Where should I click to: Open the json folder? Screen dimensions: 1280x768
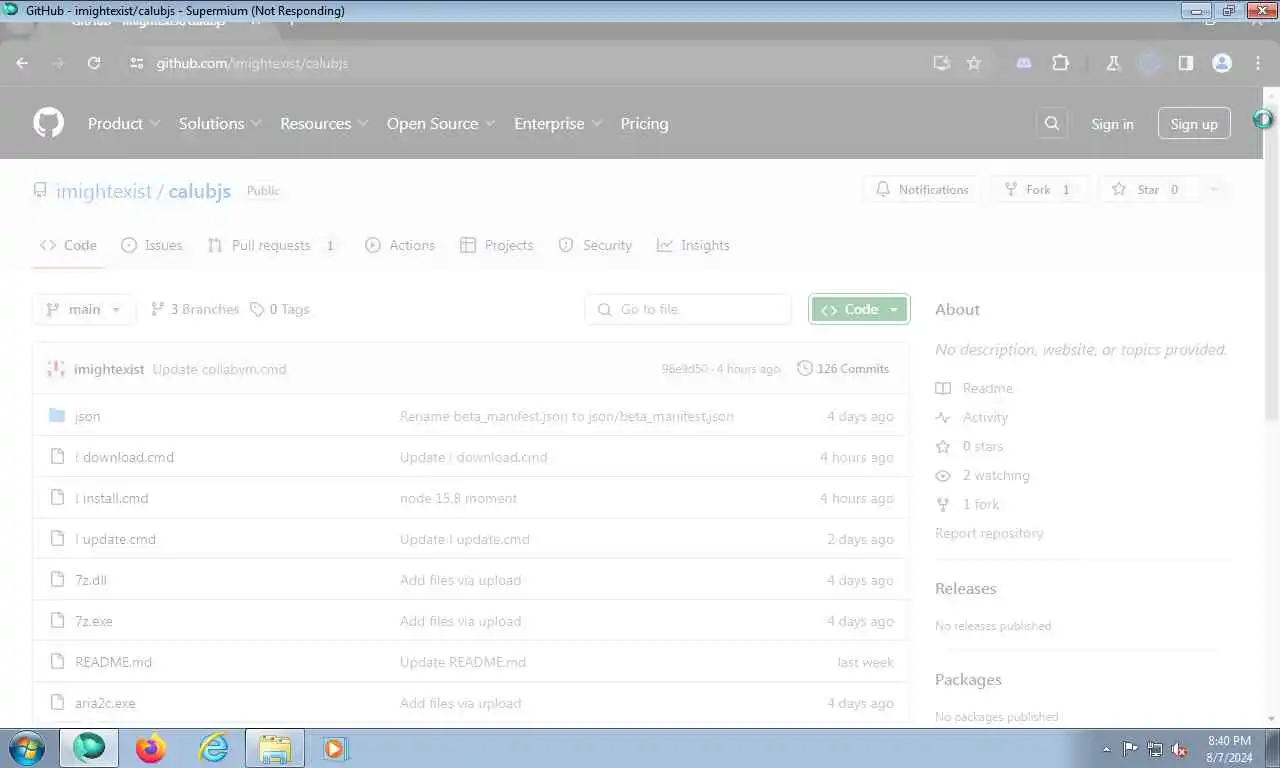click(x=88, y=416)
